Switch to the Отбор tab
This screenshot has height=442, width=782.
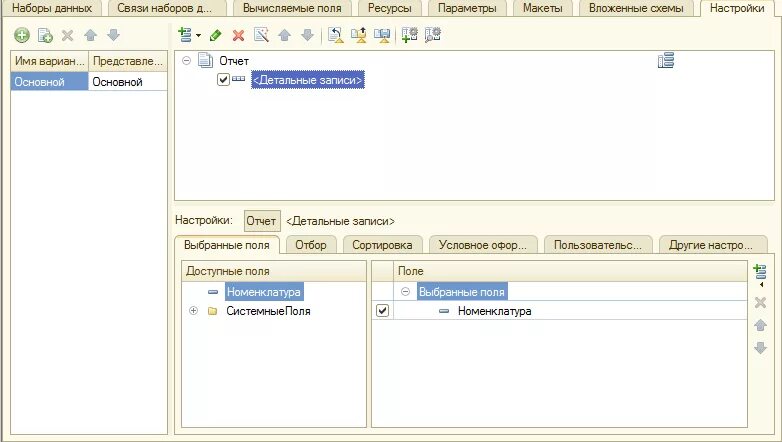[x=311, y=245]
